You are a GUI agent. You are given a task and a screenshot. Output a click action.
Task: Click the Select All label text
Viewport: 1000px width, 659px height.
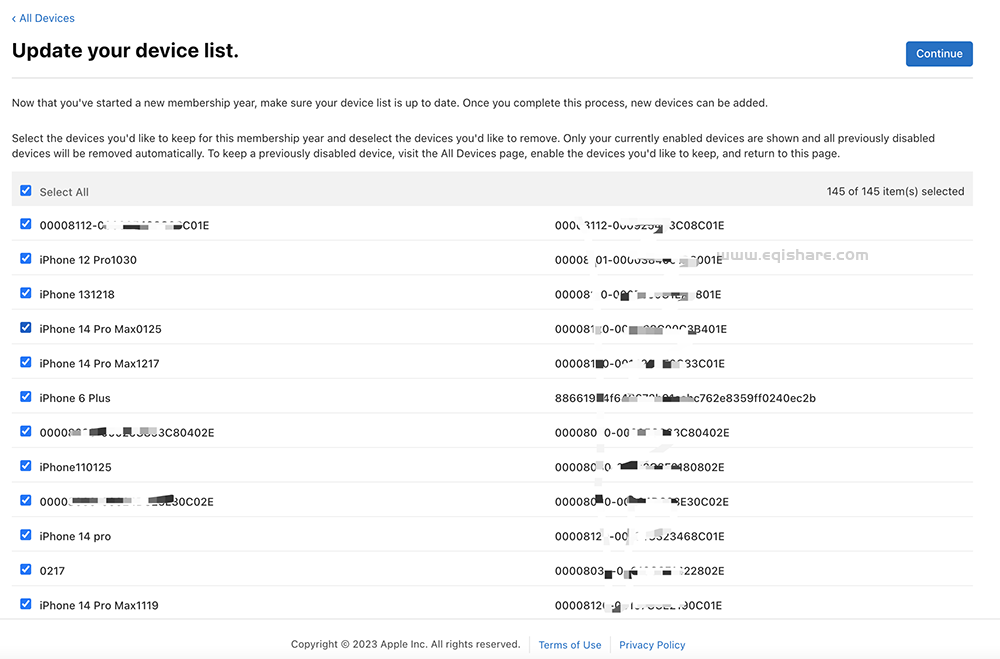tap(64, 192)
